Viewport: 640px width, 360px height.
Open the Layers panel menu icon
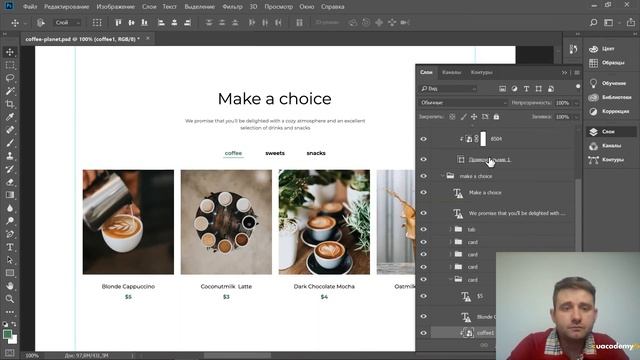(x=577, y=73)
